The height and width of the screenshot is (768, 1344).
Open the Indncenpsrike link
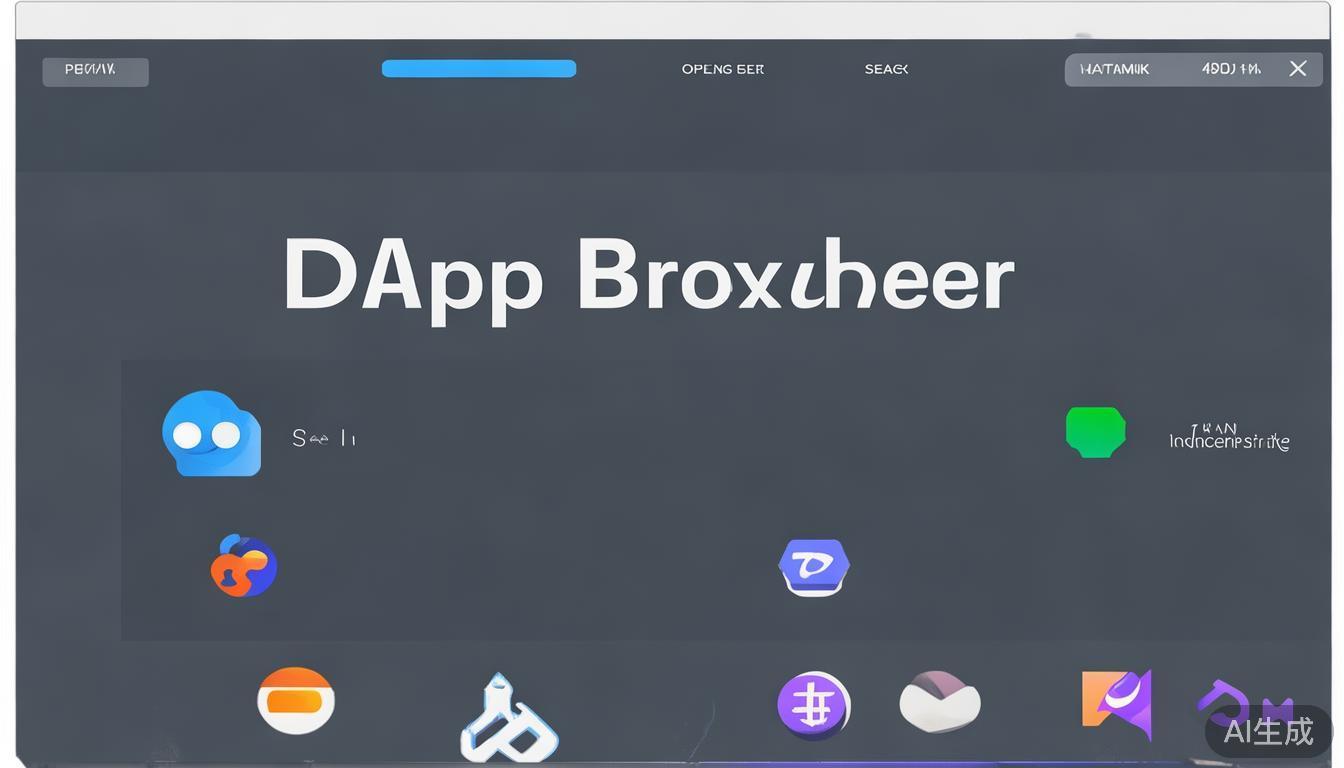[x=1229, y=440]
